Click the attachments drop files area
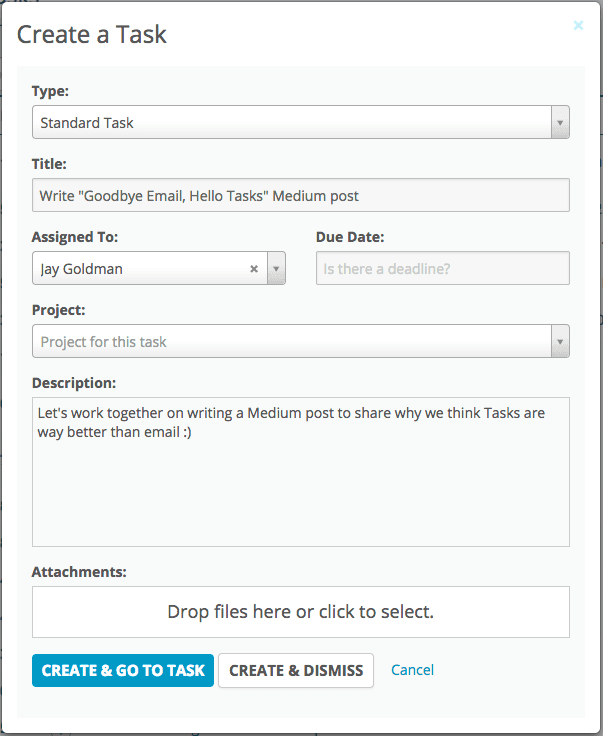 (x=301, y=612)
